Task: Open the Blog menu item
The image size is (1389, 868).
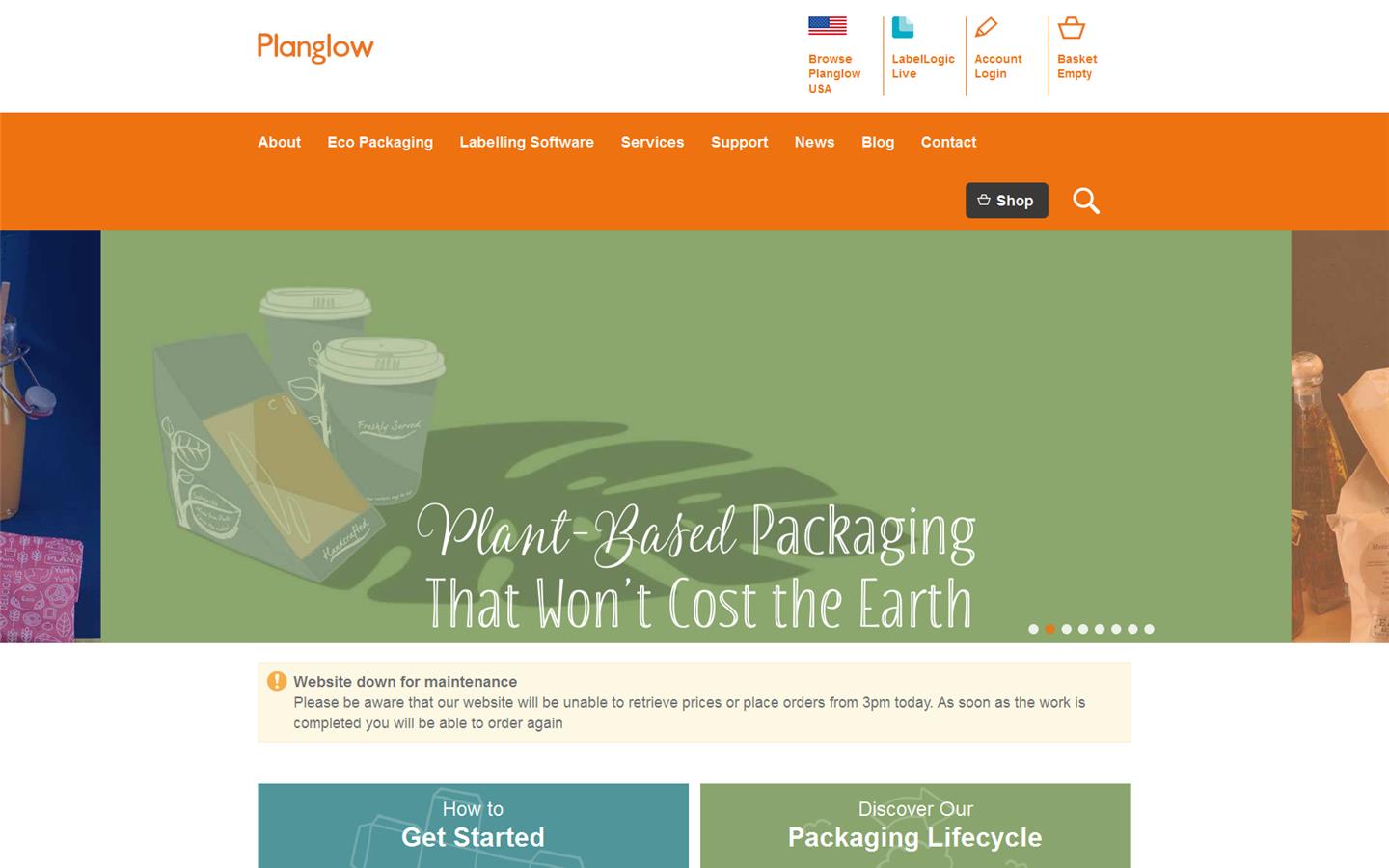Action: [x=878, y=142]
